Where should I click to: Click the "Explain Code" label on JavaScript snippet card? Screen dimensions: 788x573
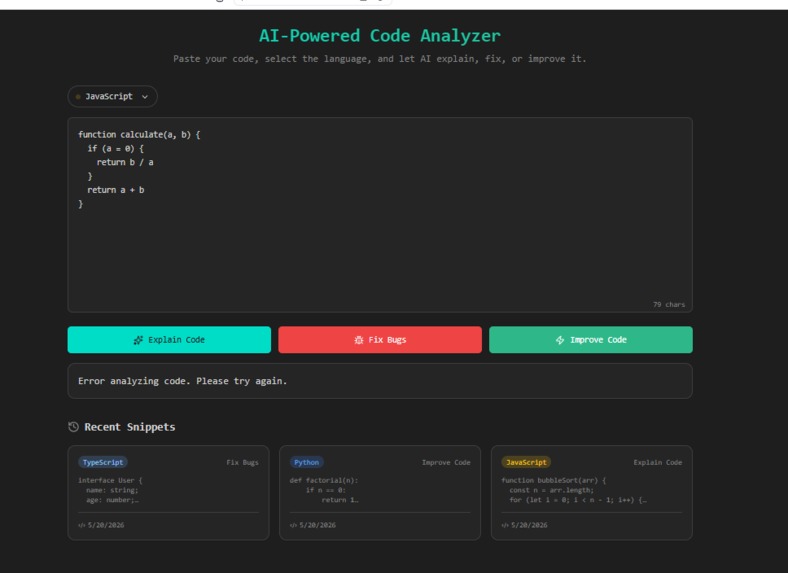(x=657, y=462)
